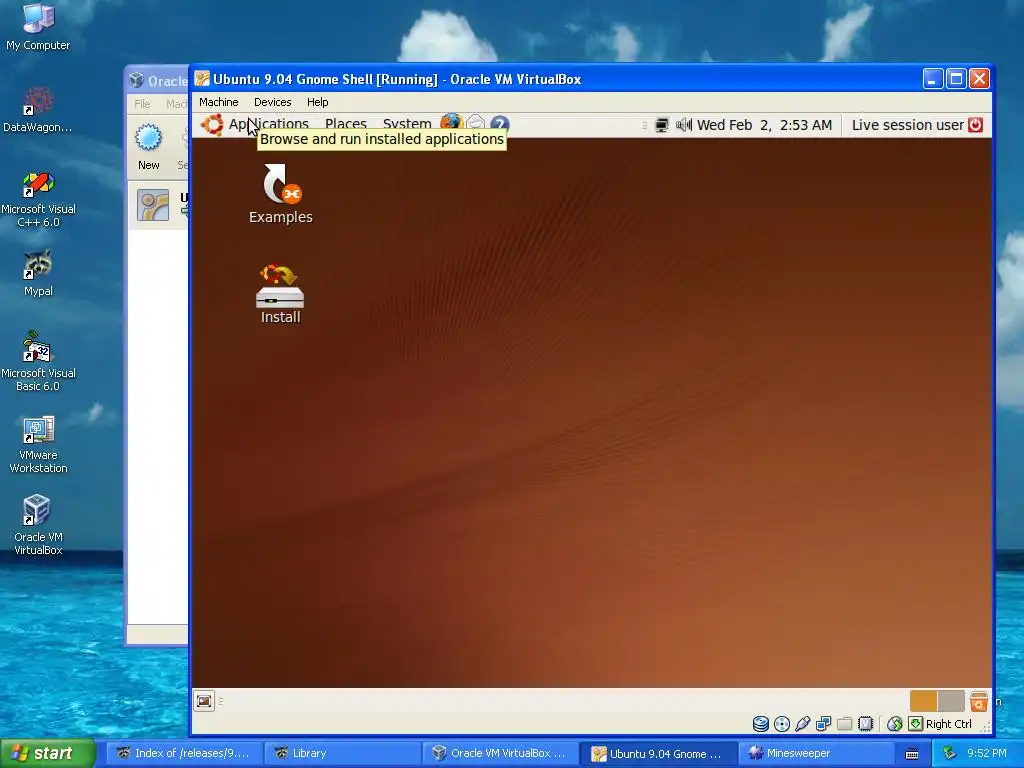
Task: Click the Right Ctrl host key label
Action: click(949, 724)
